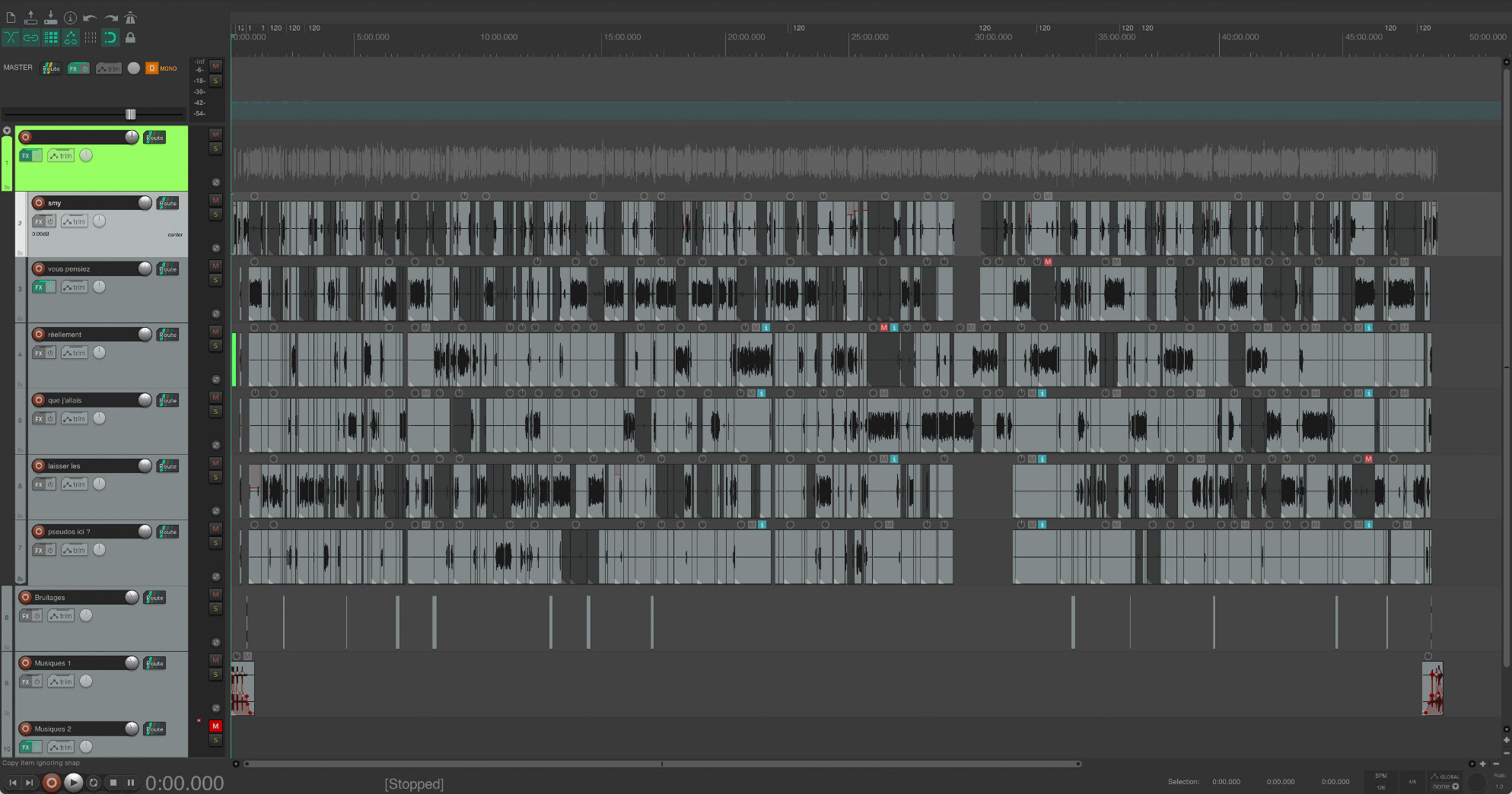Image resolution: width=1512 pixels, height=794 pixels.
Task: Open trim envelope menu on réellement track
Action: click(74, 353)
